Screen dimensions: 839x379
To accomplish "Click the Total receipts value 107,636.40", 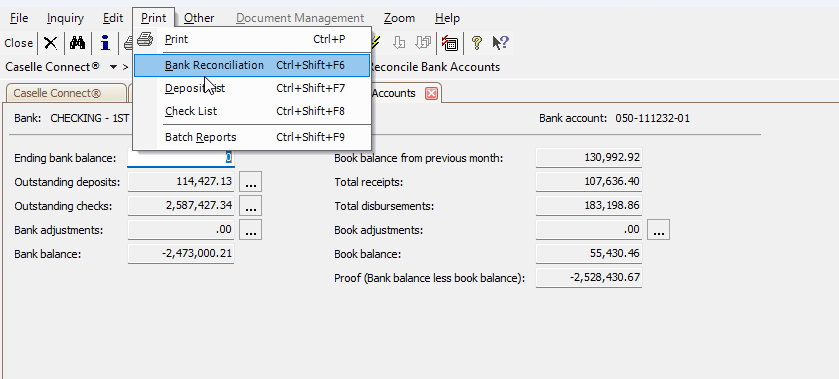I will (x=589, y=181).
